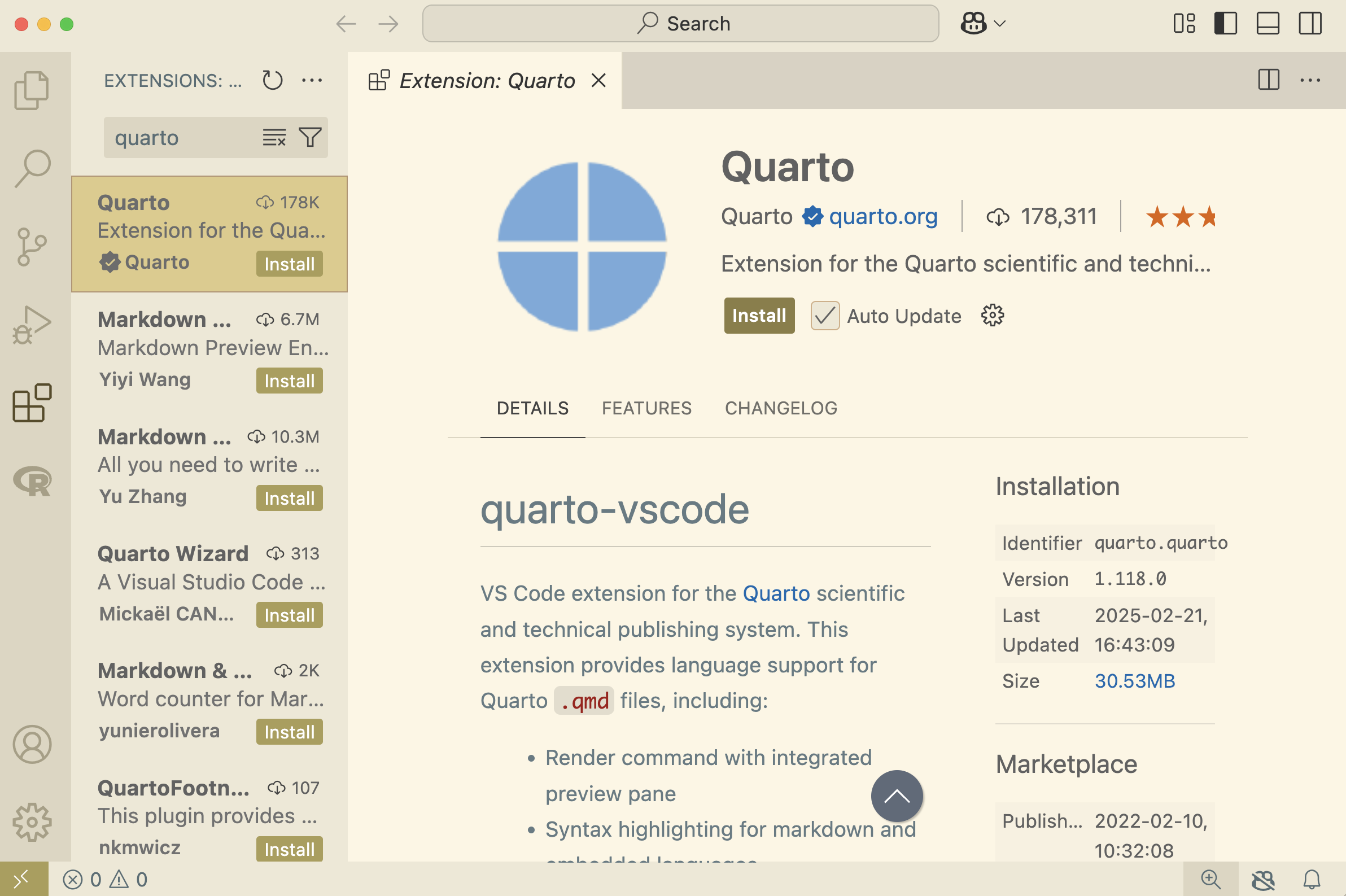The width and height of the screenshot is (1346, 896).
Task: Select the Quarto extension in the list
Action: coord(209,234)
